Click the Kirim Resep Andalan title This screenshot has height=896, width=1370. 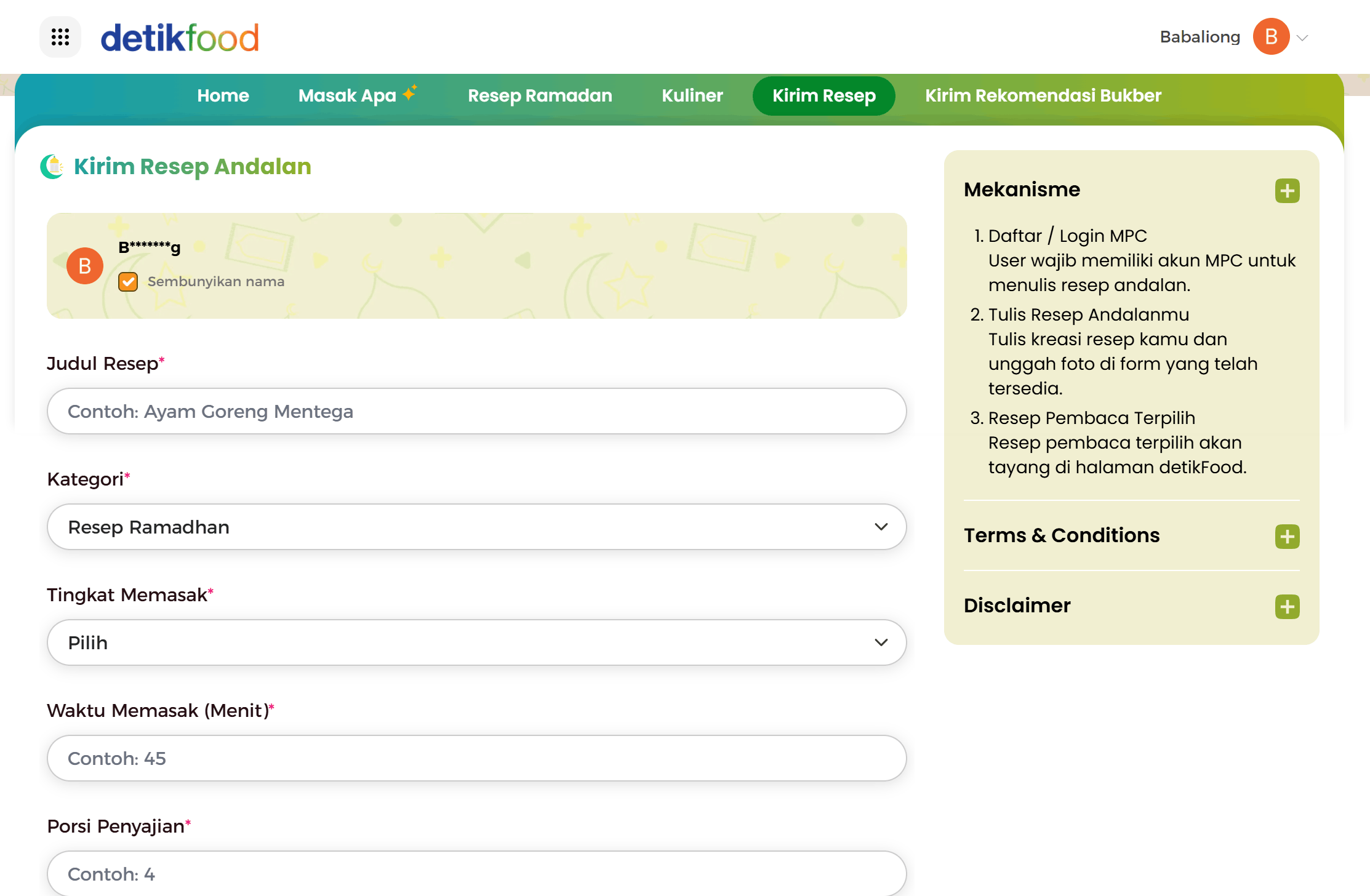193,167
